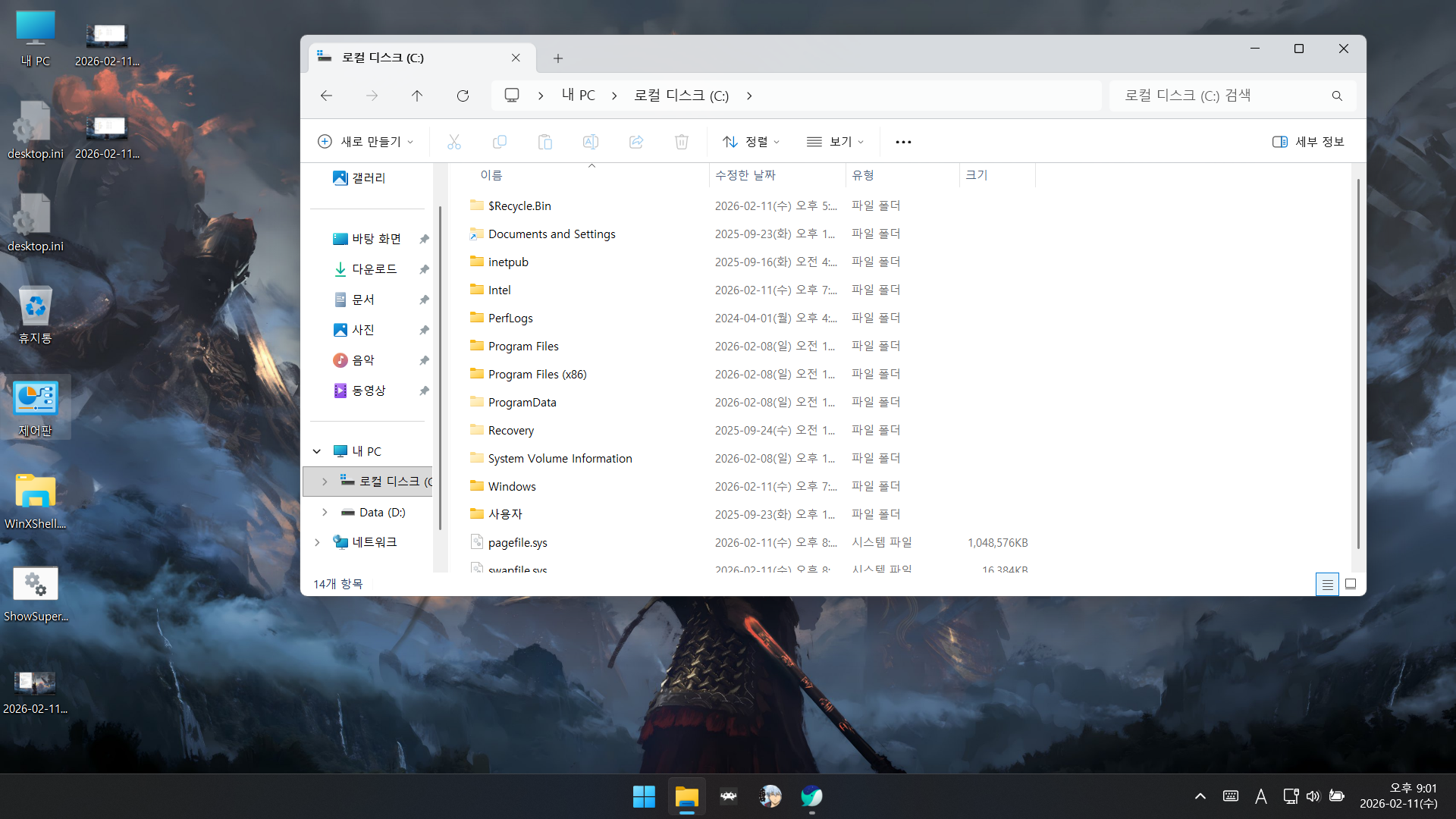Click the 새로 만들기 new button
The height and width of the screenshot is (819, 1456).
(366, 142)
